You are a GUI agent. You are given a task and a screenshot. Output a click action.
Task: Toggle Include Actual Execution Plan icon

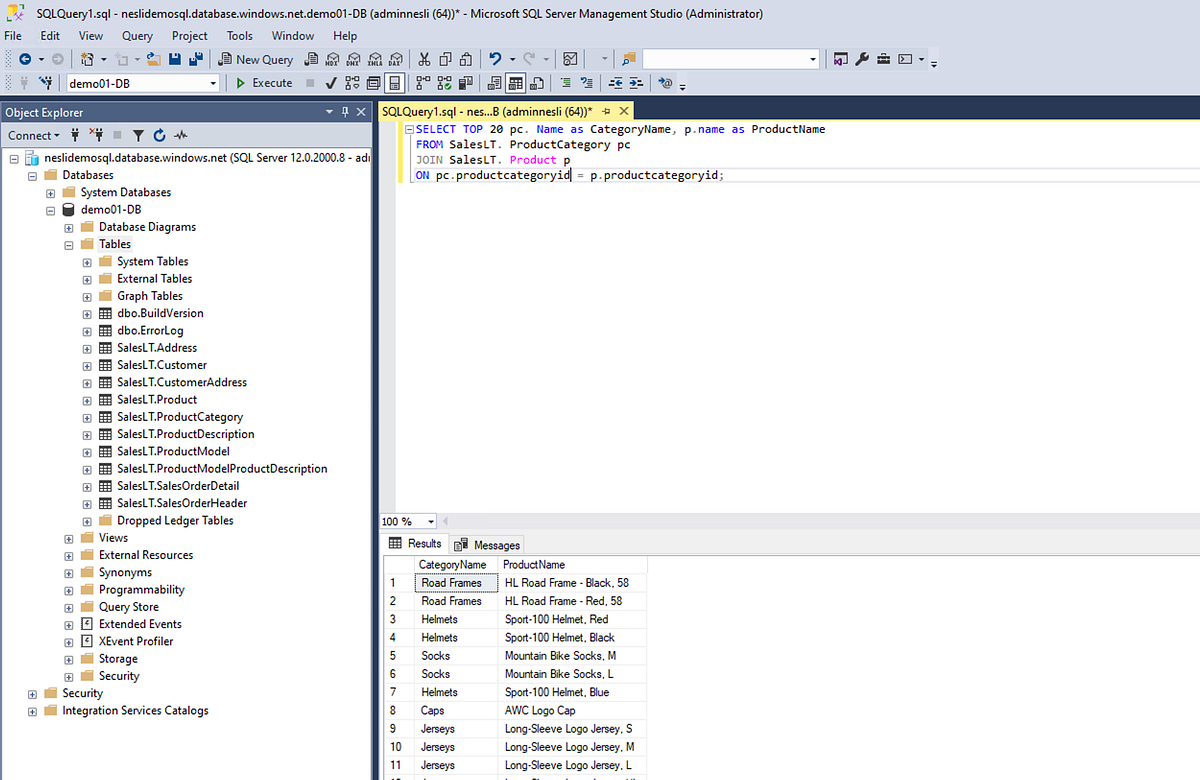423,83
